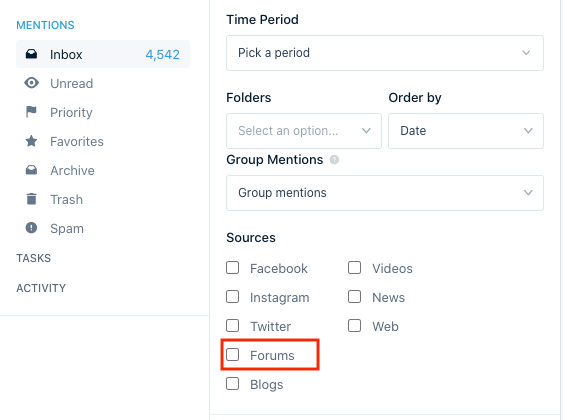Click the Favorites star icon
Viewport: 563px width, 420px height.
pyautogui.click(x=31, y=141)
